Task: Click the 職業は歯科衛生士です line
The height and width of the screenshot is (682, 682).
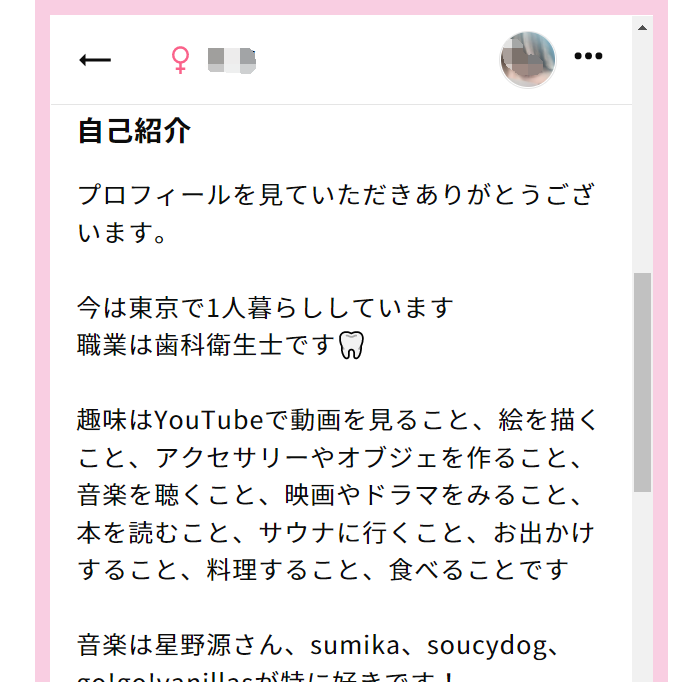Action: [206, 345]
